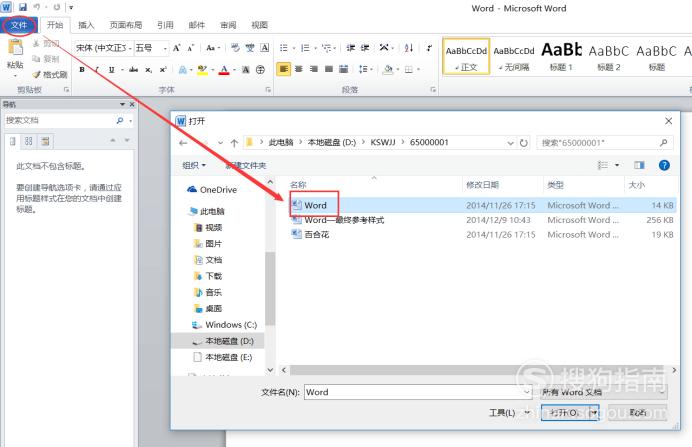
Task: Open the Change Case dropdown
Action: (212, 48)
